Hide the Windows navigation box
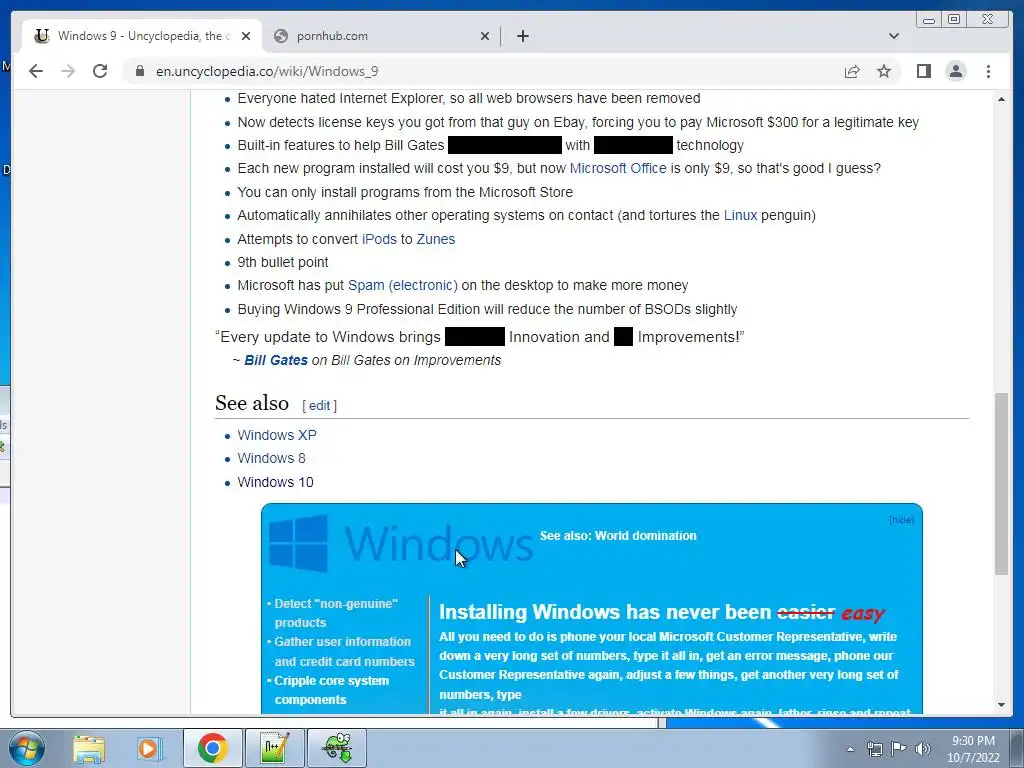 (901, 520)
